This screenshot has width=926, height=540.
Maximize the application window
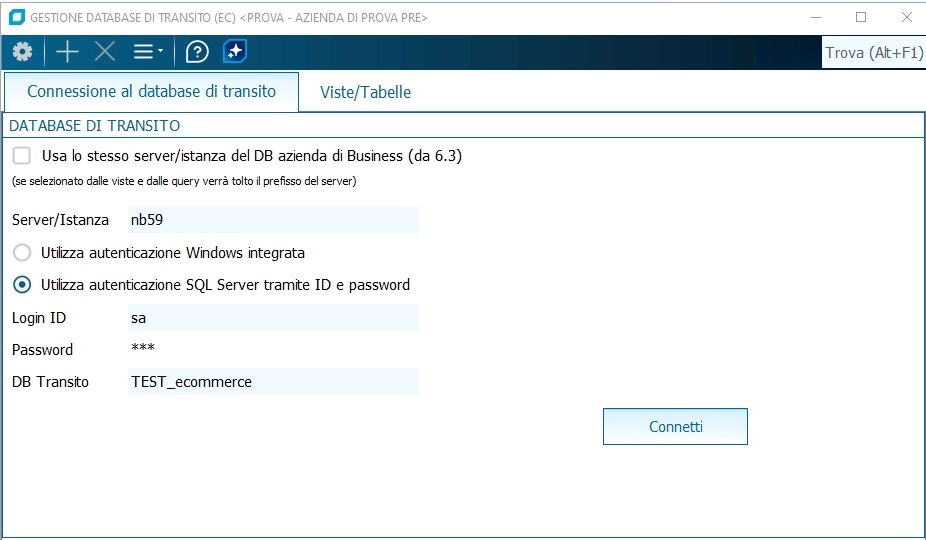click(x=861, y=17)
